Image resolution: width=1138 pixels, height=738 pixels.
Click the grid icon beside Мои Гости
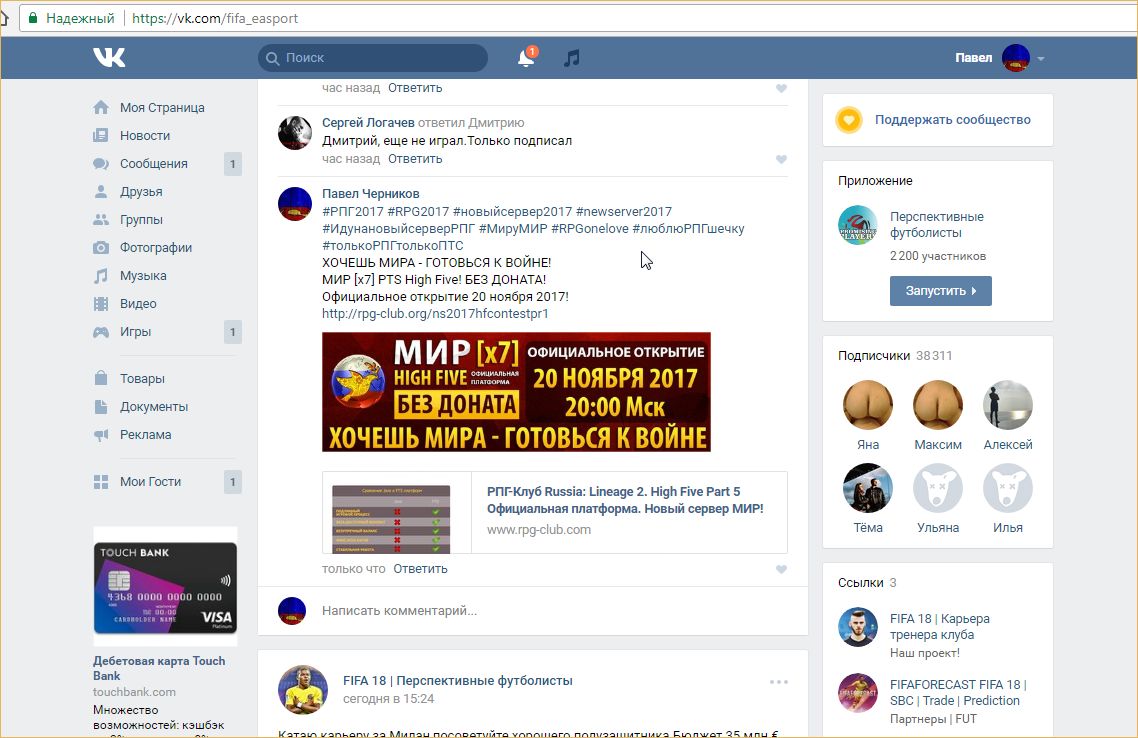click(101, 482)
